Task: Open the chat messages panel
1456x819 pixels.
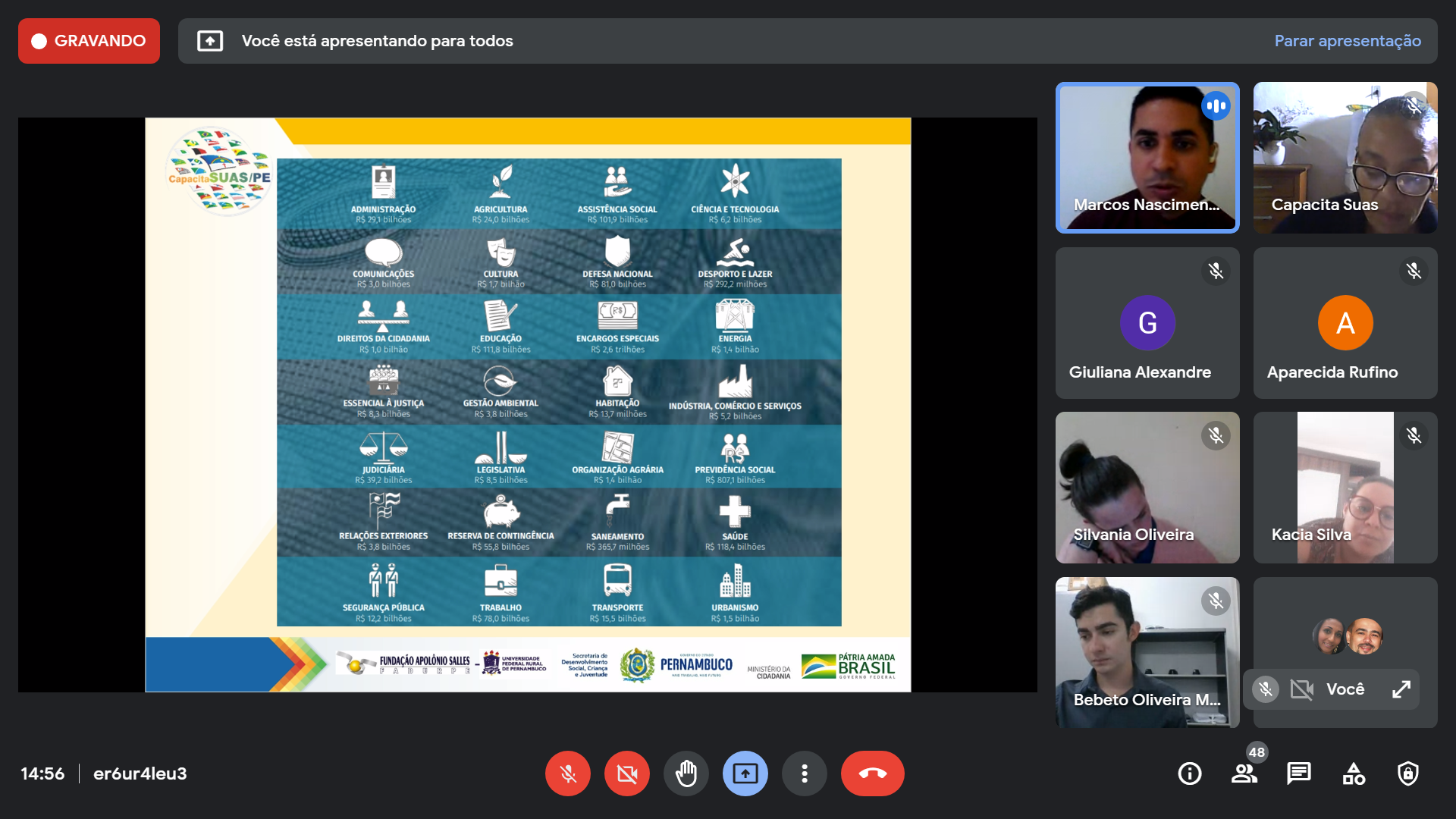Action: [x=1298, y=773]
